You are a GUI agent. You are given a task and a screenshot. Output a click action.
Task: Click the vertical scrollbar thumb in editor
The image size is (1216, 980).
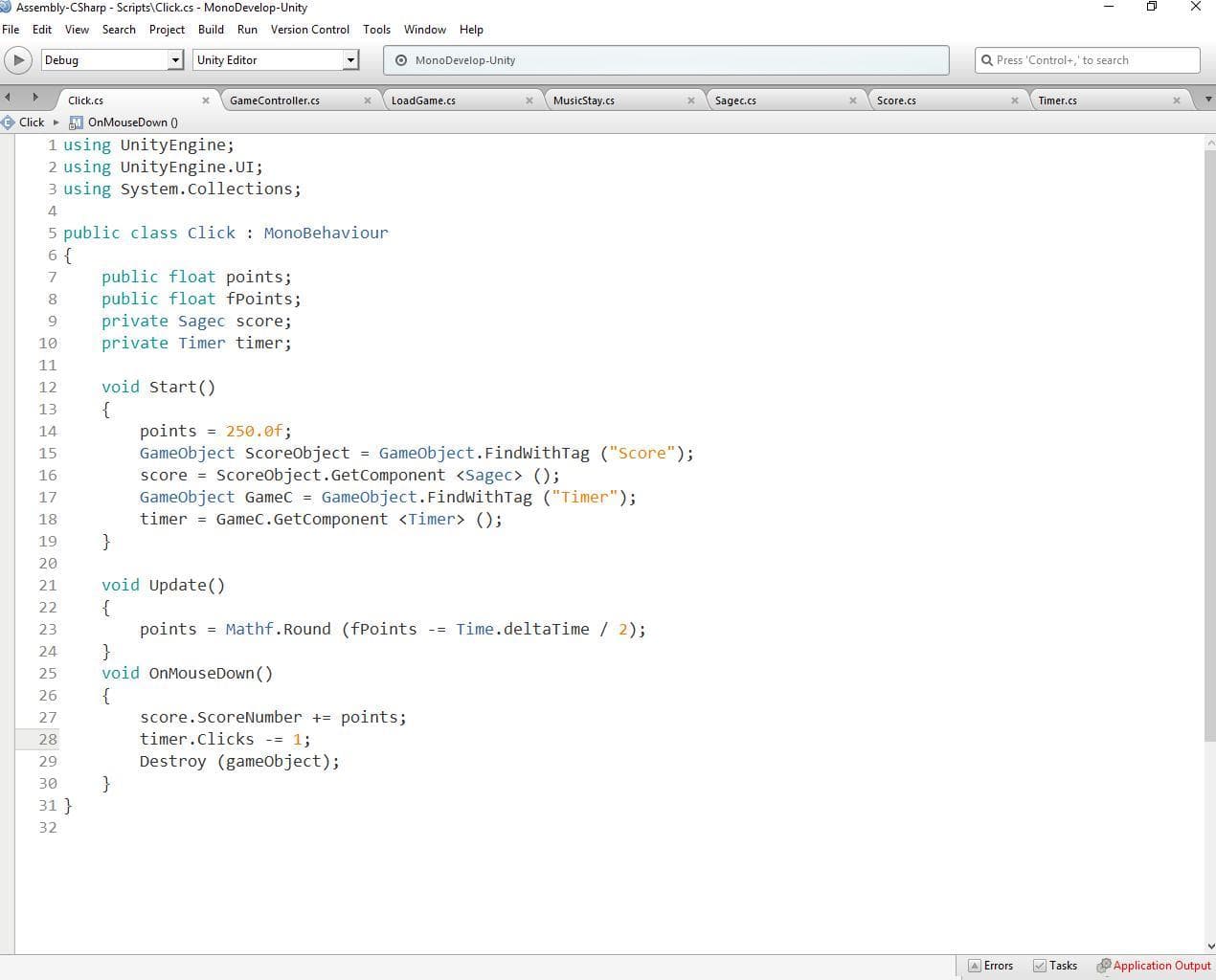tap(1209, 445)
